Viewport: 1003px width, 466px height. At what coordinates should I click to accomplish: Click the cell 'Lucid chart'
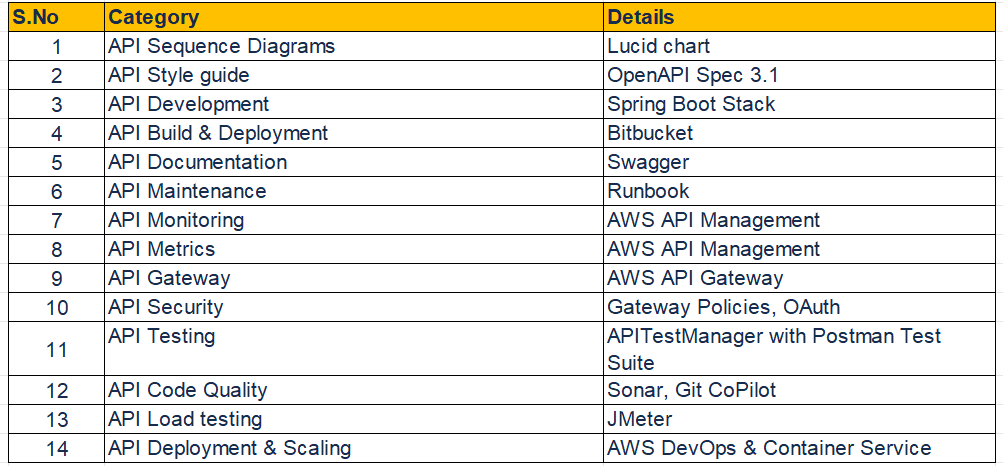[799, 46]
